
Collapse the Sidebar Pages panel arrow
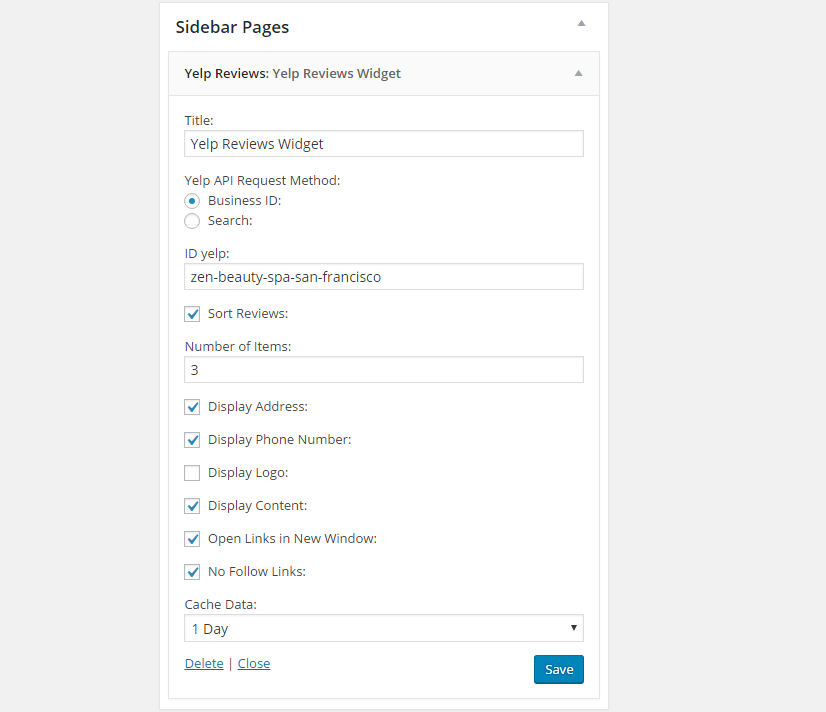(581, 23)
